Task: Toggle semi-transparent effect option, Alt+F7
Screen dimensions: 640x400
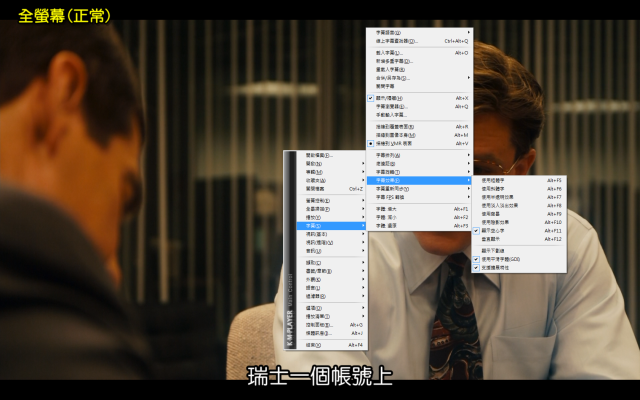Action: tap(519, 197)
